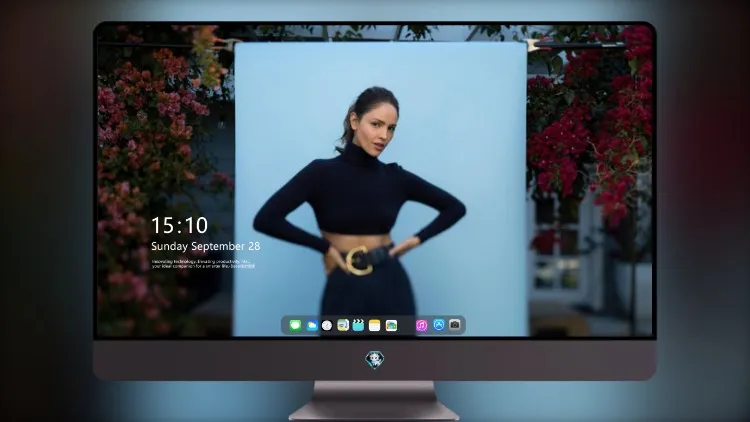Click the logo on monitor chin
The height and width of the screenshot is (422, 750).
375,360
